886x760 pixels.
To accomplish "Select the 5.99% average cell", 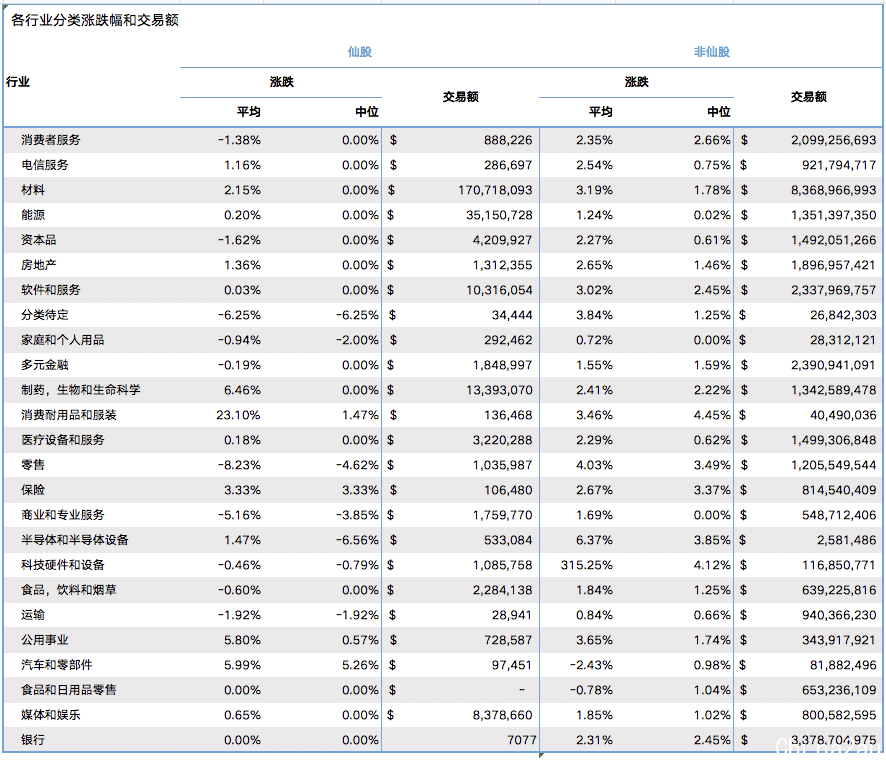I will pos(242,665).
